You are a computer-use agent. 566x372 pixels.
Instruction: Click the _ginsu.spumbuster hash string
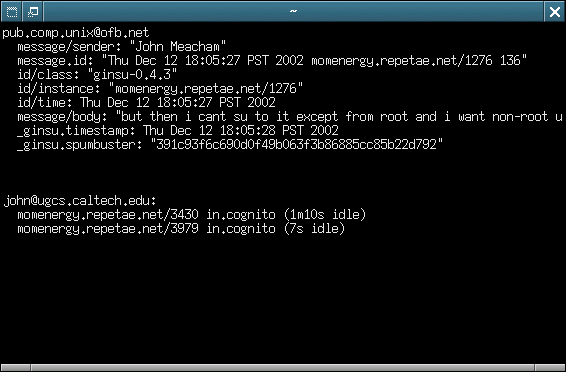297,145
